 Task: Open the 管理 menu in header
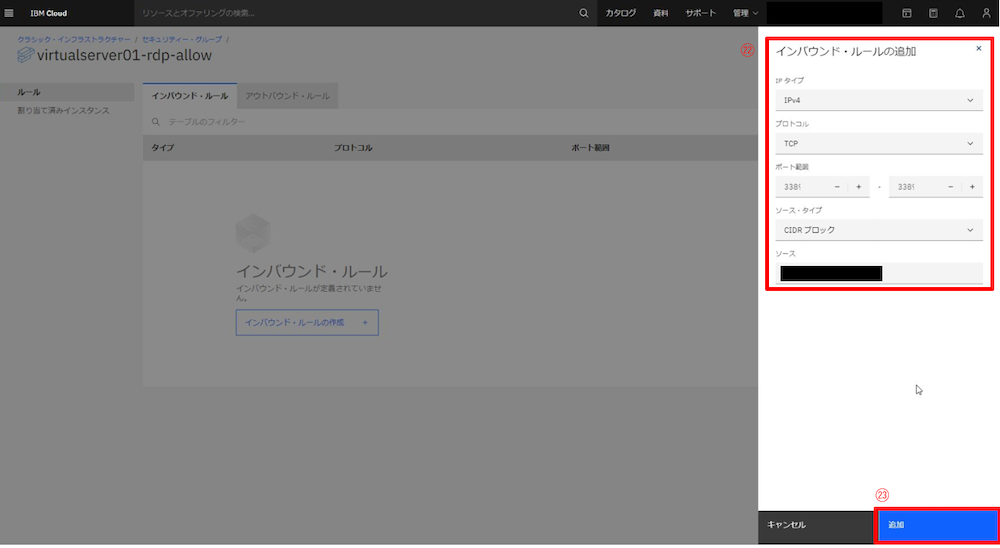click(x=745, y=13)
